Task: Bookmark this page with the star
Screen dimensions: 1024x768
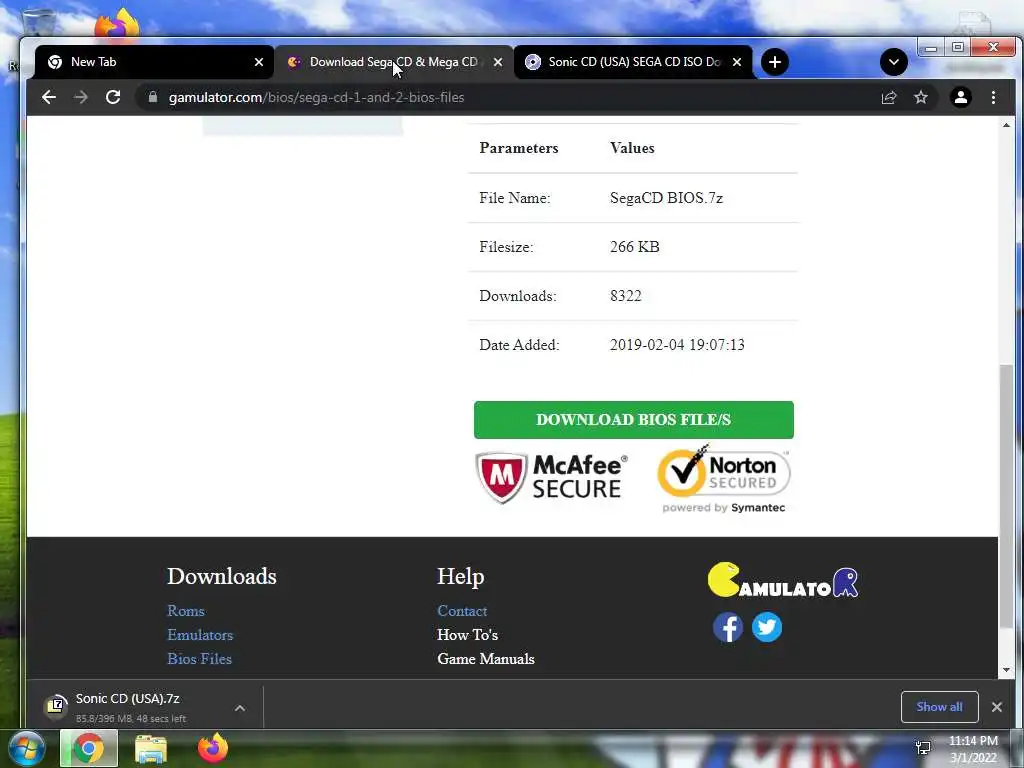Action: click(921, 97)
